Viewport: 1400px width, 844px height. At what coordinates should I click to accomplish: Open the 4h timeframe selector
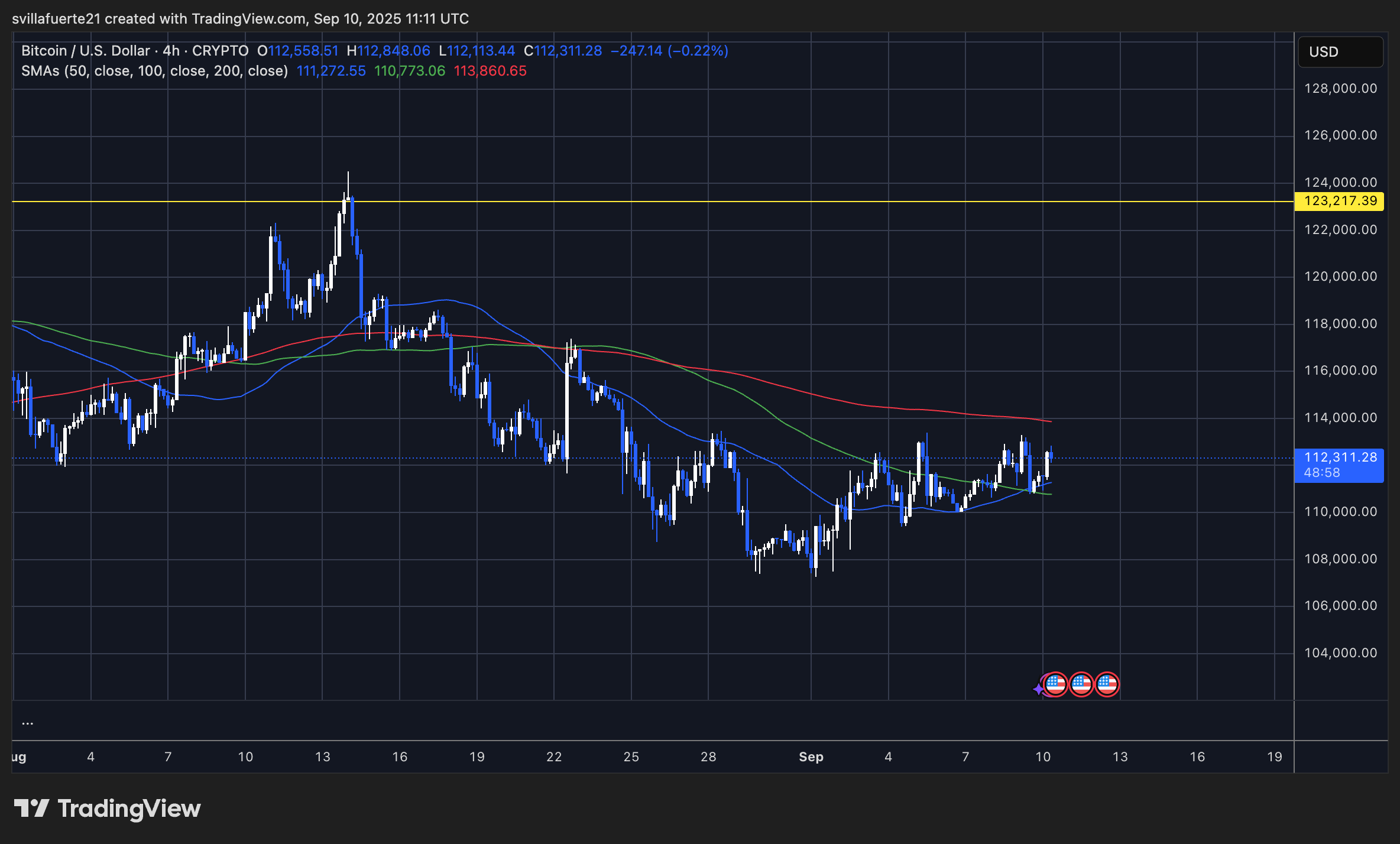coord(170,51)
